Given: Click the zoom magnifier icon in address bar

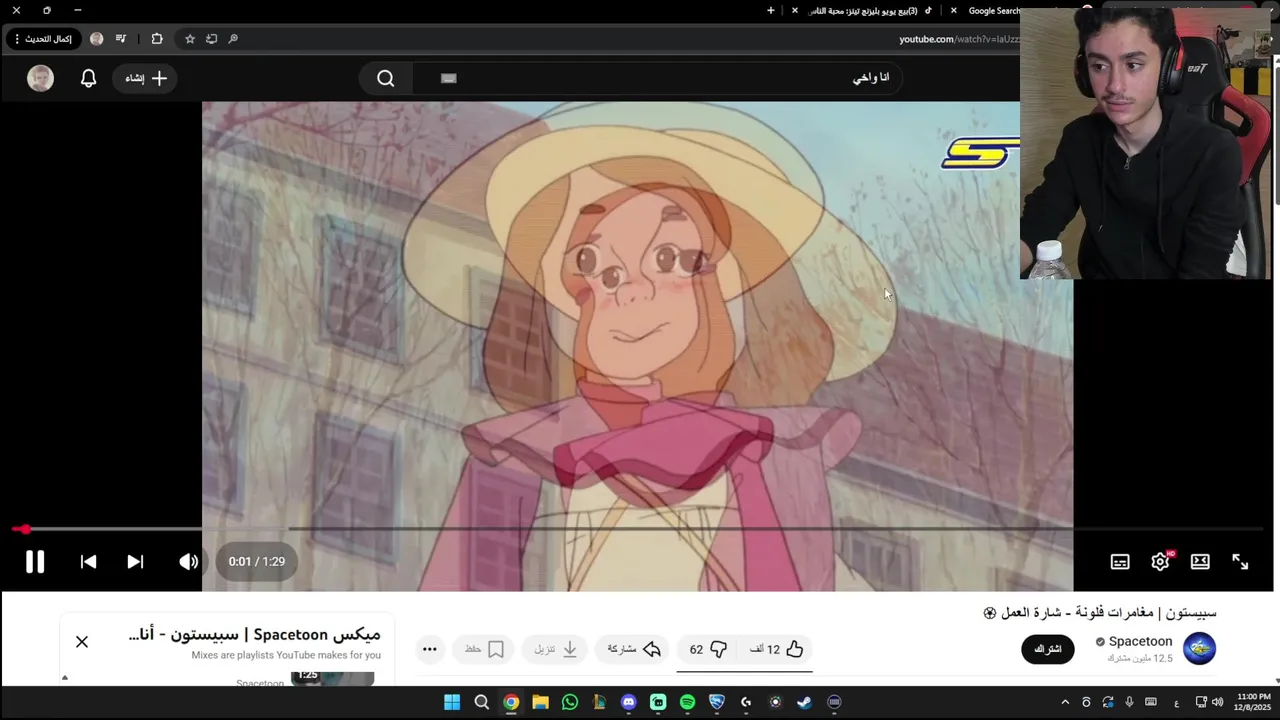Looking at the screenshot, I should click(233, 39).
